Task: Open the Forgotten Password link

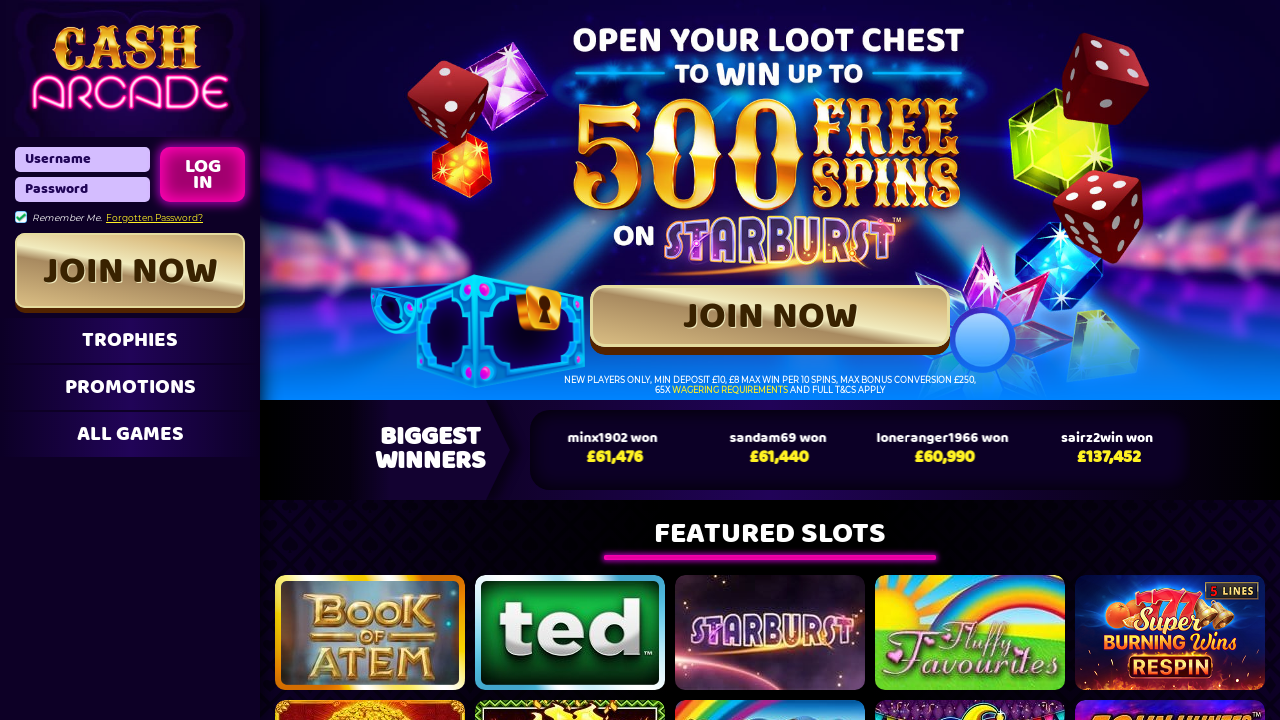Action: [154, 218]
